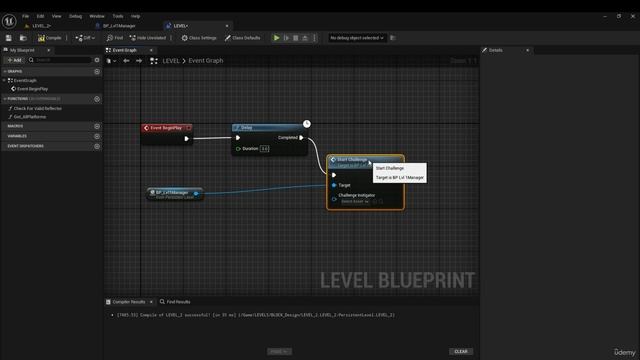Add a new macro with plus icon
The image size is (640, 360).
coord(97,126)
